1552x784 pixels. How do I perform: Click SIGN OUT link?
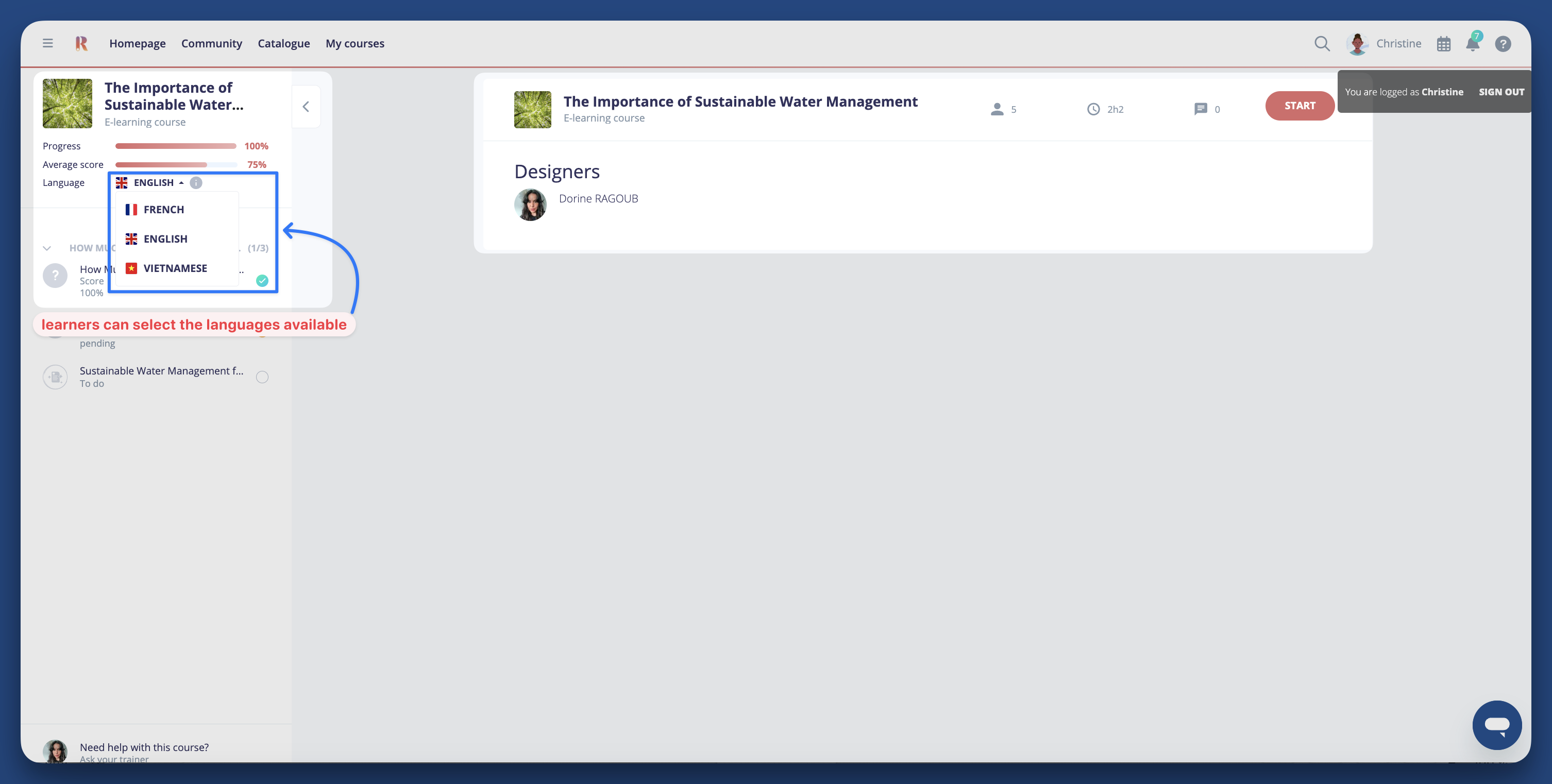tap(1501, 92)
